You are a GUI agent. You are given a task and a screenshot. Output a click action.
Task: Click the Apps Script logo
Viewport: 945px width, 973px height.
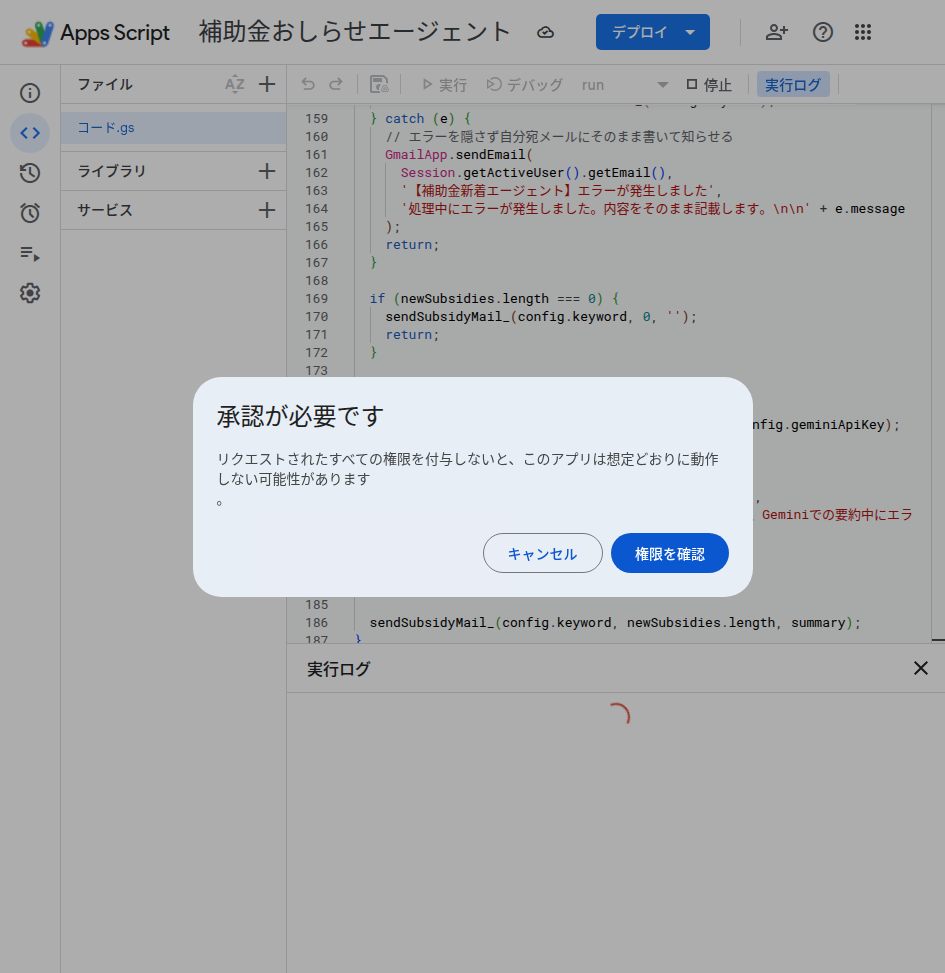pyautogui.click(x=37, y=33)
